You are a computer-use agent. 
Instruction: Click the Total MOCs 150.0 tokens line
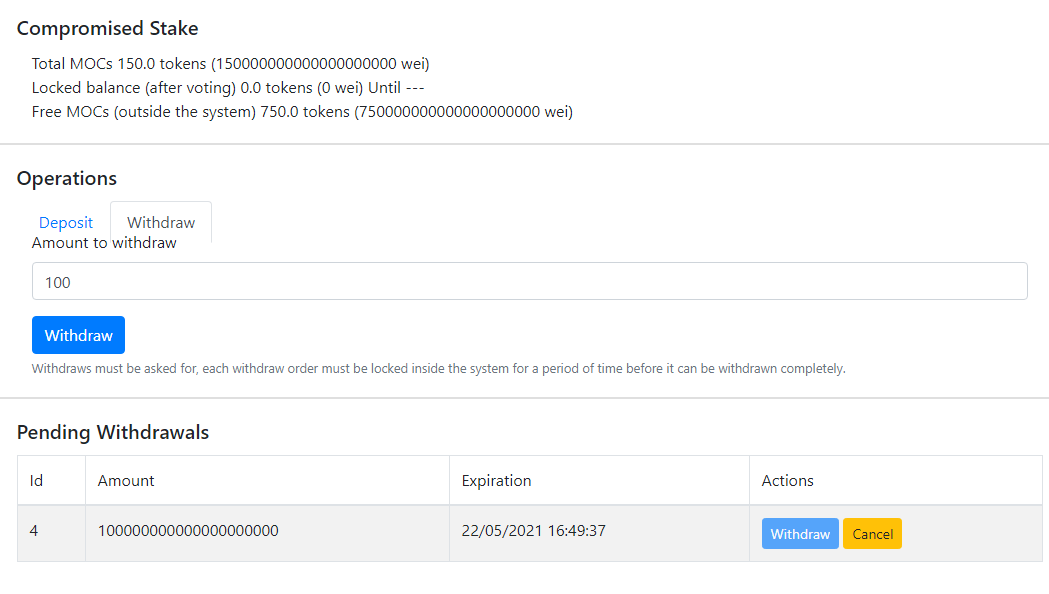click(x=230, y=64)
